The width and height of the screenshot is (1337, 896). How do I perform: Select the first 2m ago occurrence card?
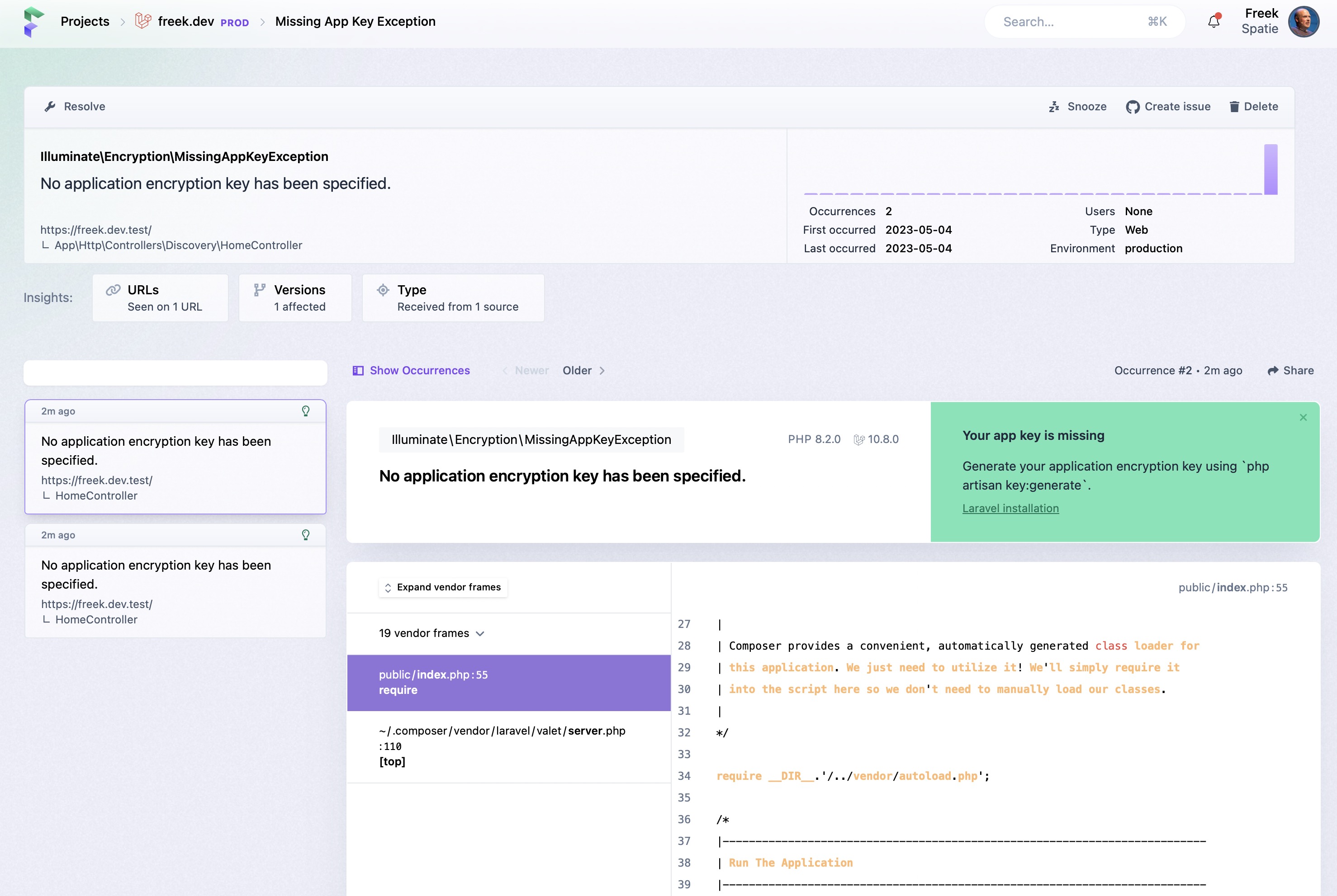click(x=175, y=457)
